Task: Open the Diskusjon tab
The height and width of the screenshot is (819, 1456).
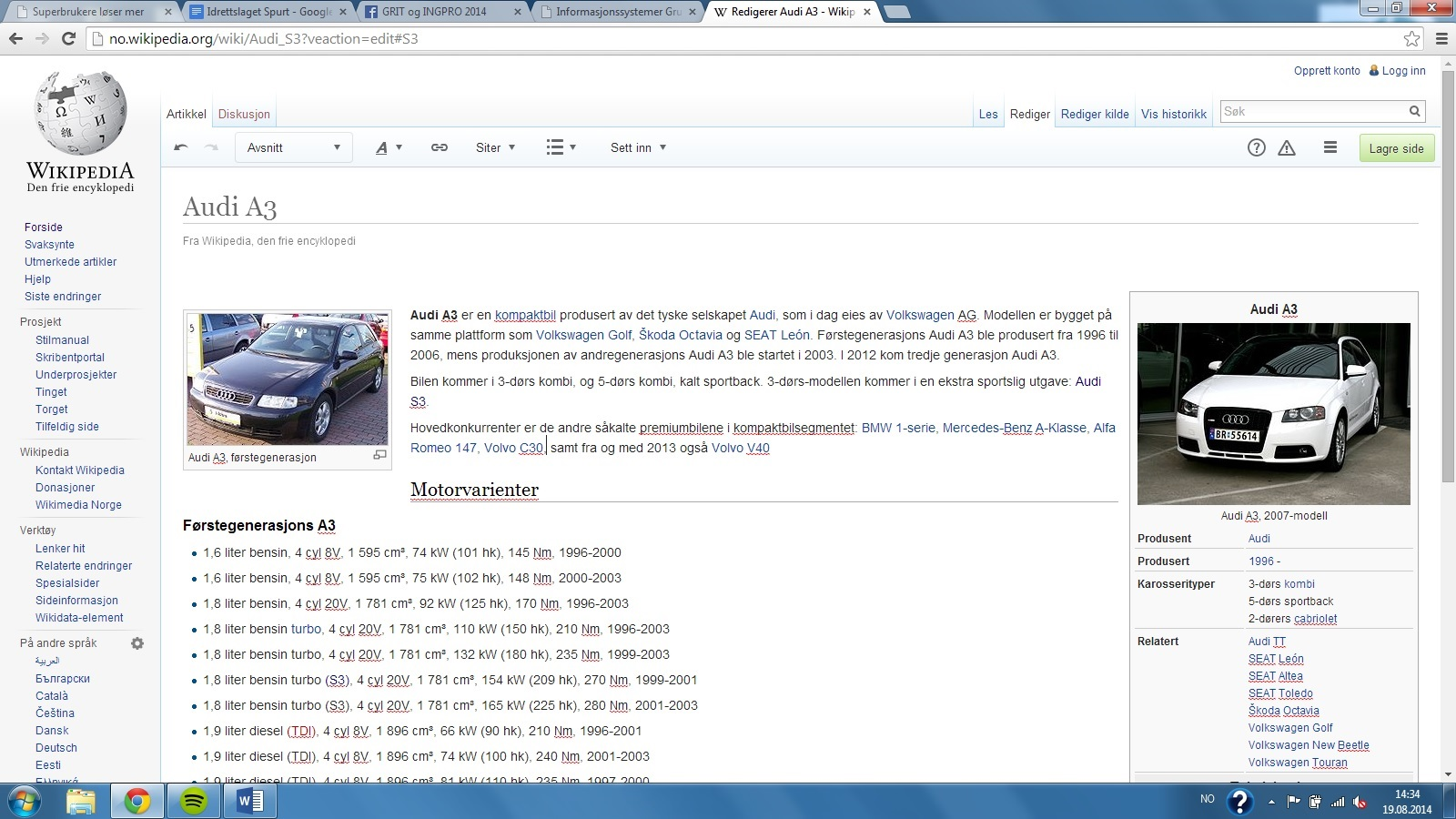Action: point(244,114)
